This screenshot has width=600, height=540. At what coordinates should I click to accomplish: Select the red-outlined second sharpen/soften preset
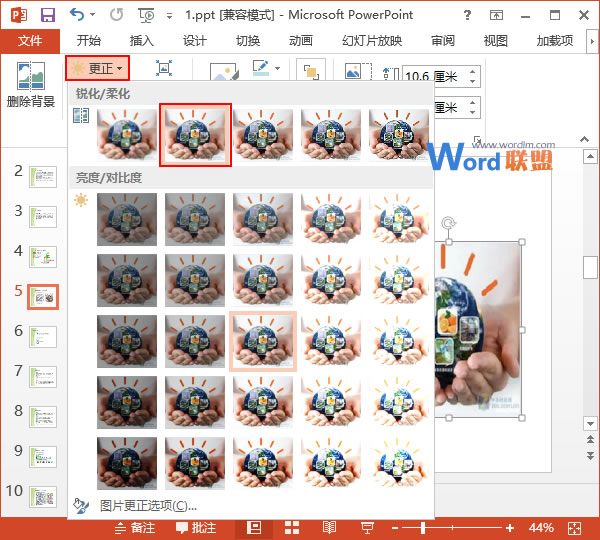coord(195,135)
